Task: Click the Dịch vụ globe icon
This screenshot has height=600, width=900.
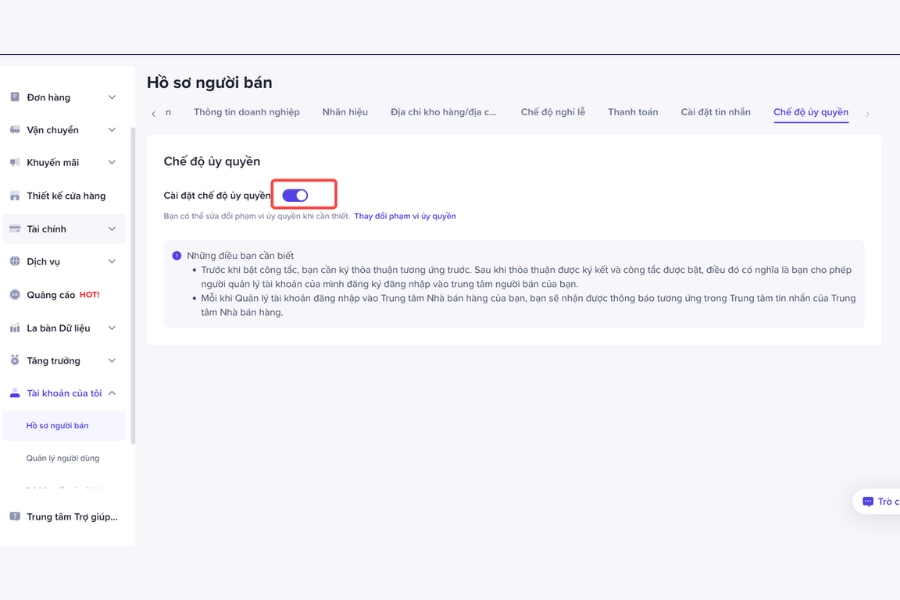Action: (15, 261)
